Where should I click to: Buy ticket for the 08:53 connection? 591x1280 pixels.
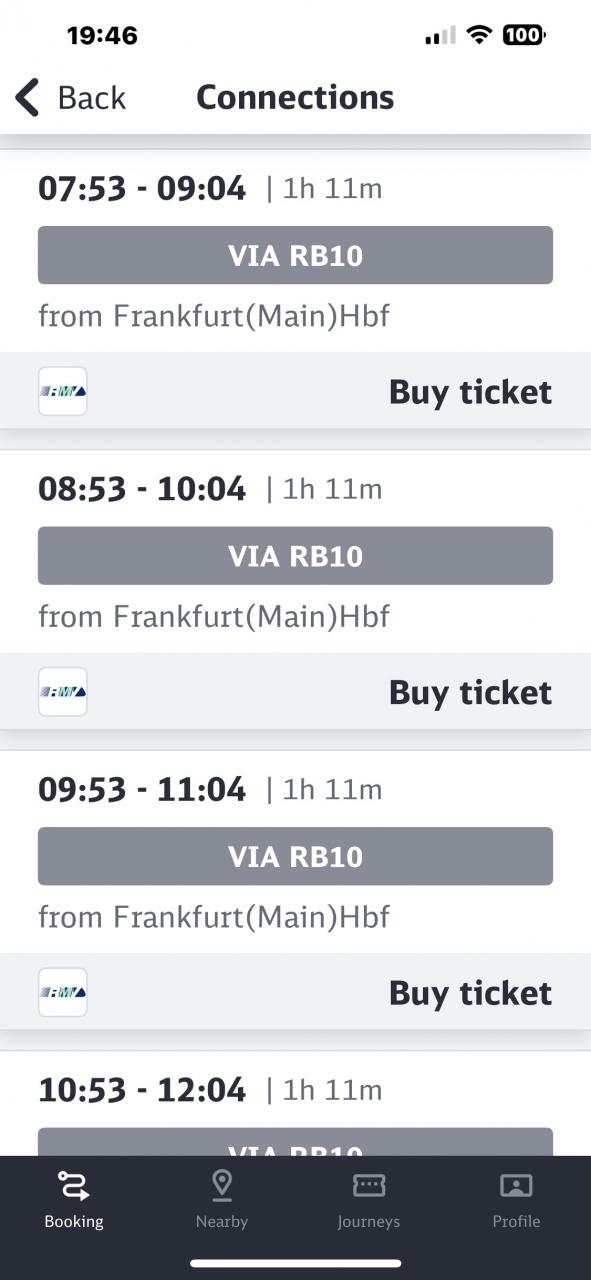click(470, 692)
